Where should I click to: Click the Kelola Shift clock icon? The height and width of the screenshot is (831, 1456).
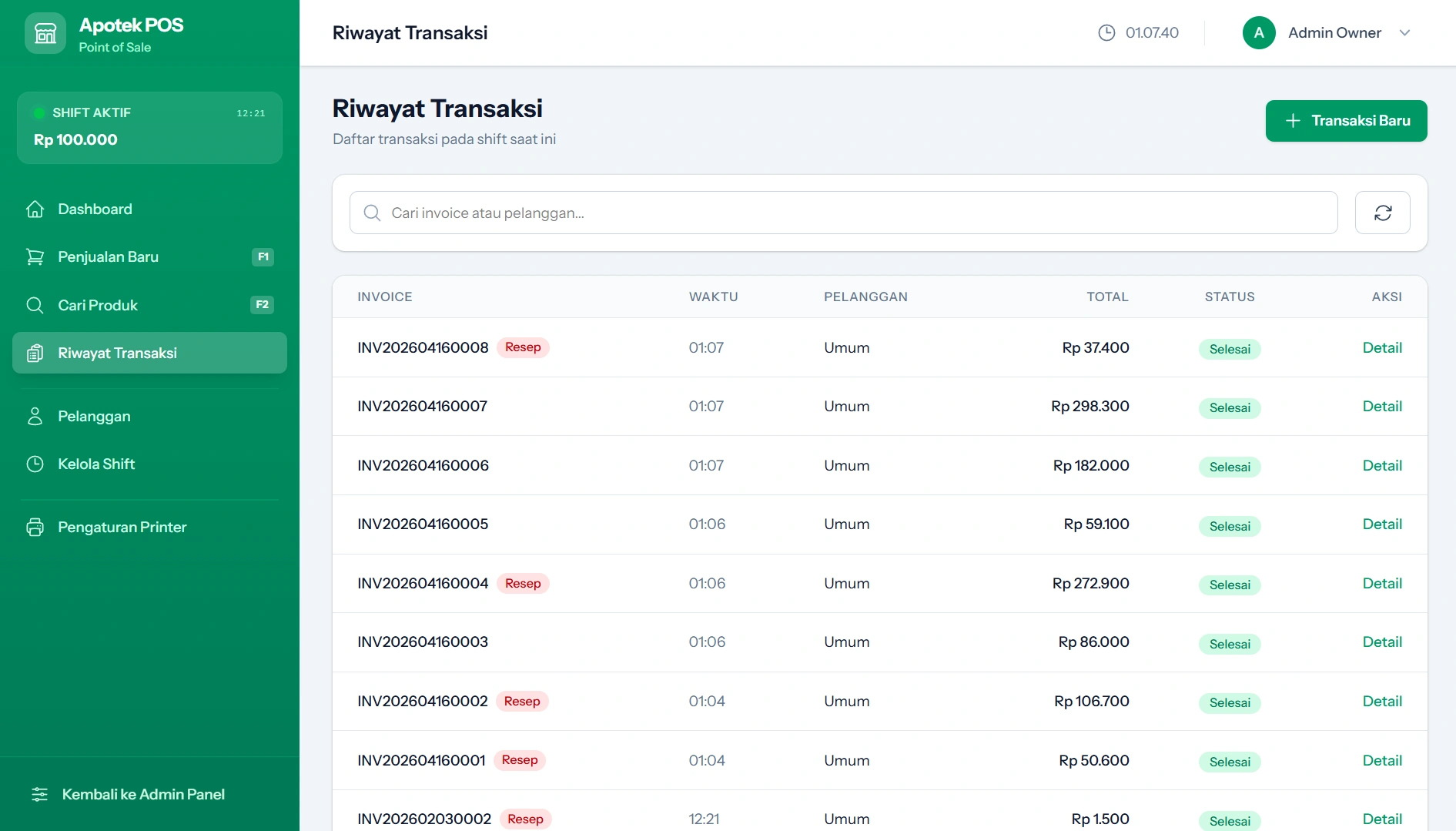35,464
